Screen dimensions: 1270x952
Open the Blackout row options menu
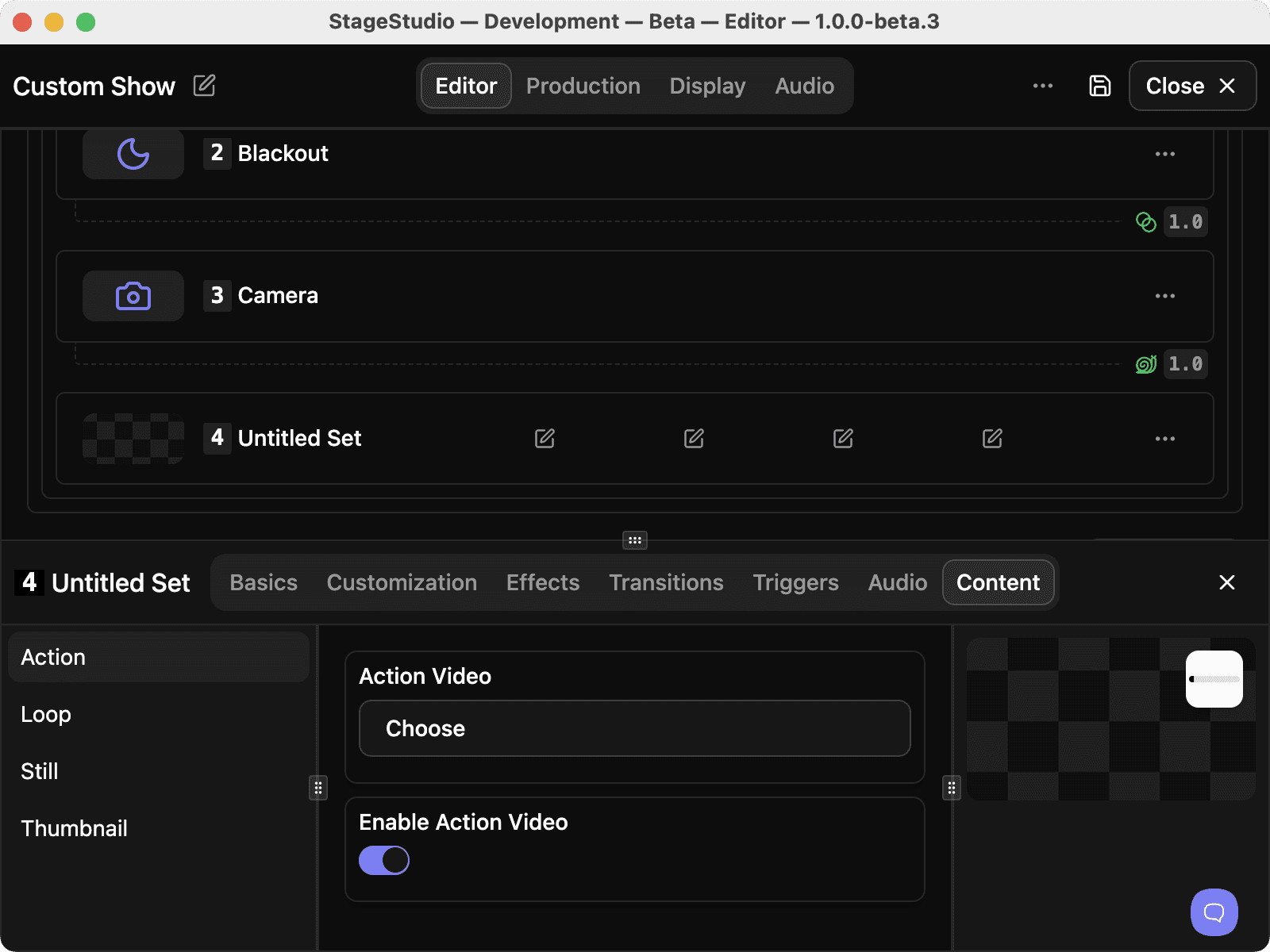point(1165,154)
